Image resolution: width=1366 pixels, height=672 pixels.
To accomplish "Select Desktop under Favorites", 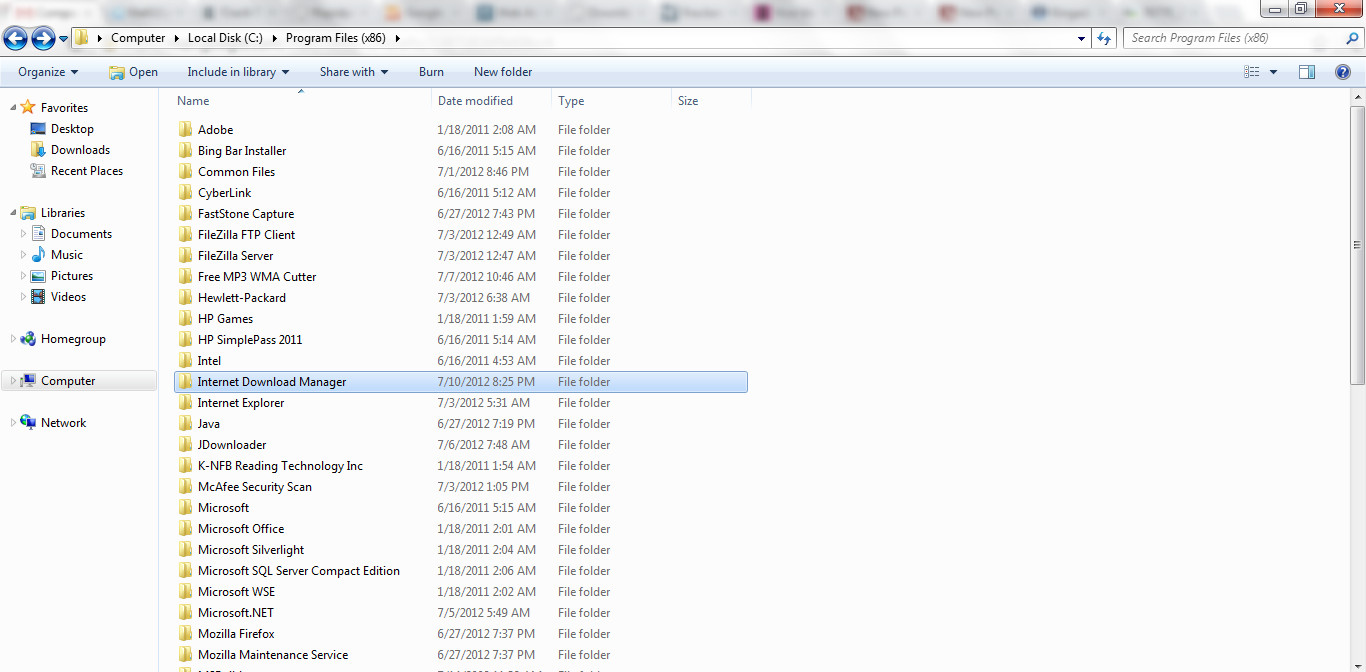I will tap(72, 129).
